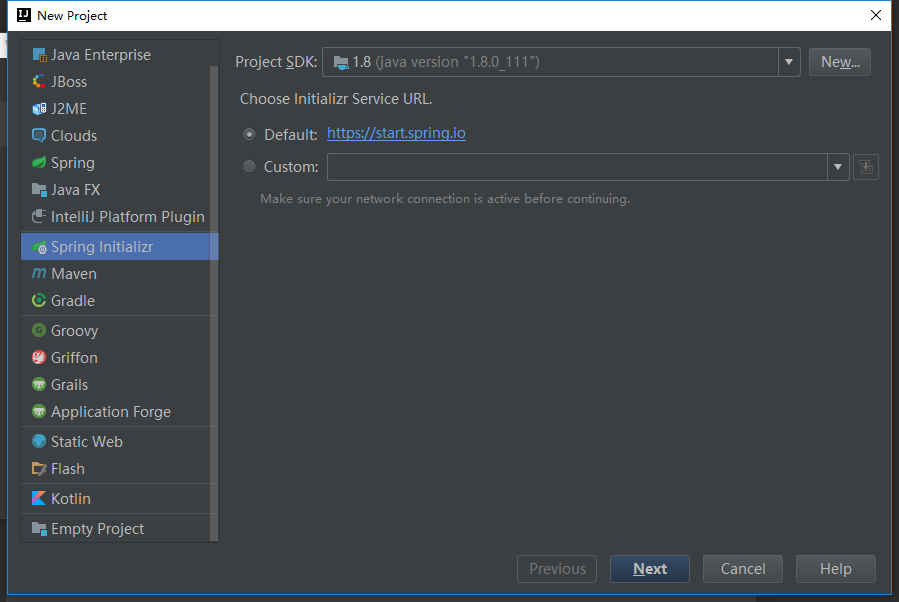Close the New Project dialog
Screen dimensions: 899x602
click(875, 15)
